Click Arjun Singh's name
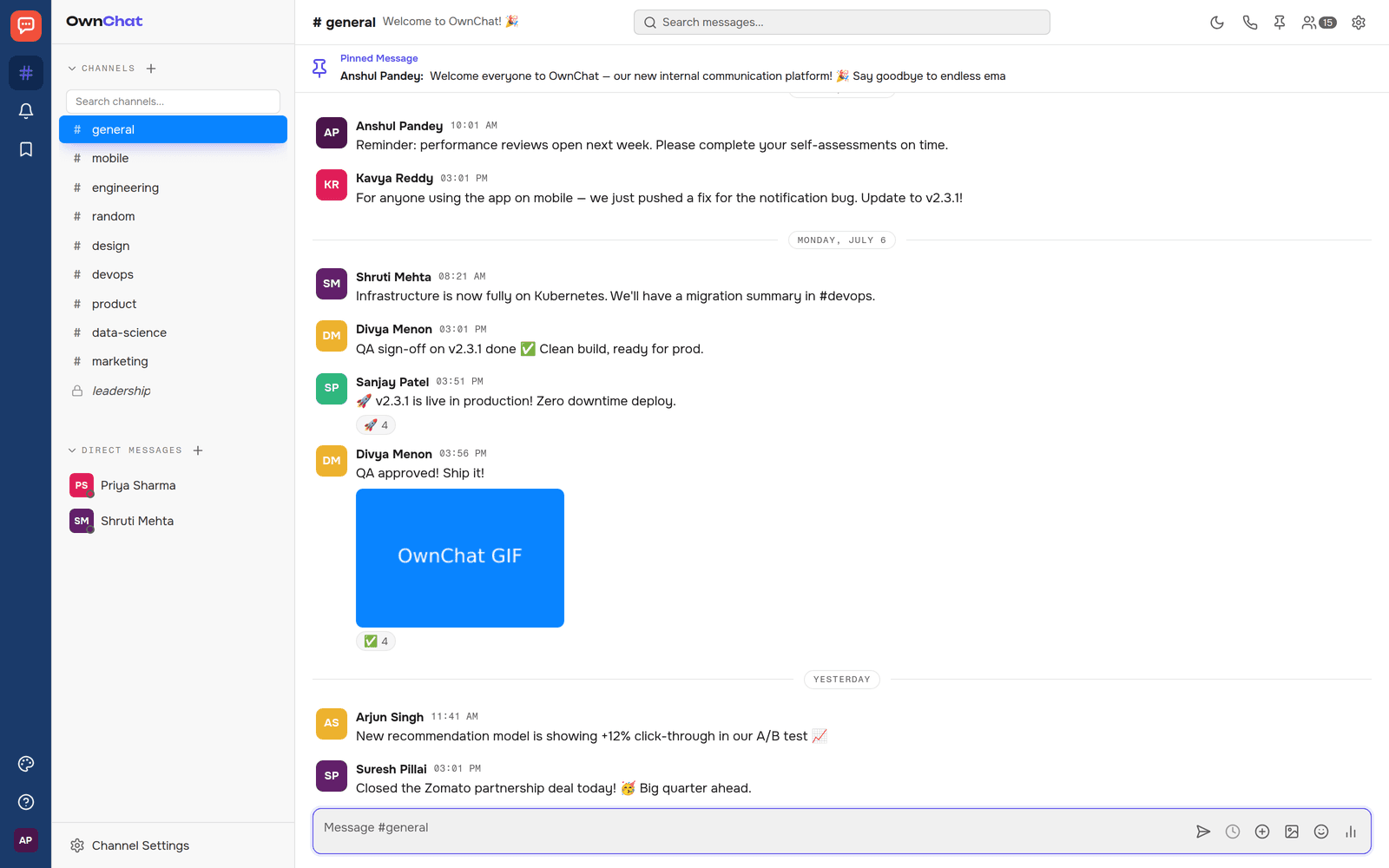 coord(390,717)
